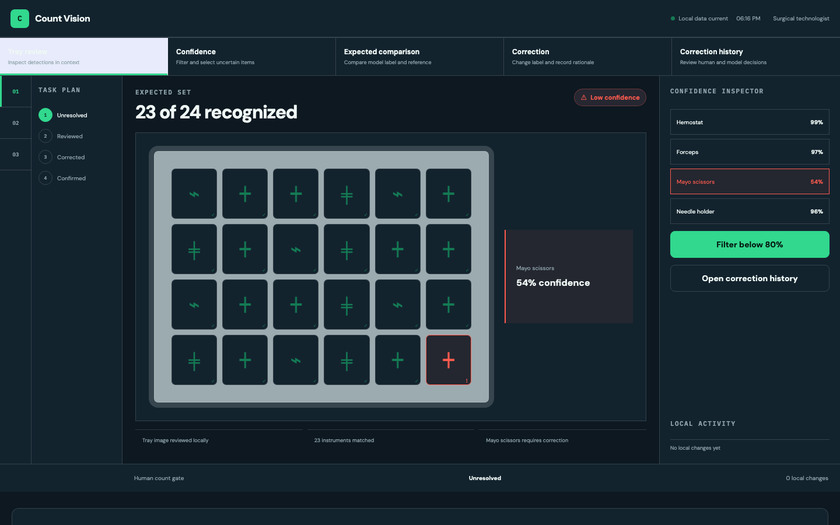Click the Low confidence warning badge
Image resolution: width=840 pixels, height=525 pixels.
(610, 98)
